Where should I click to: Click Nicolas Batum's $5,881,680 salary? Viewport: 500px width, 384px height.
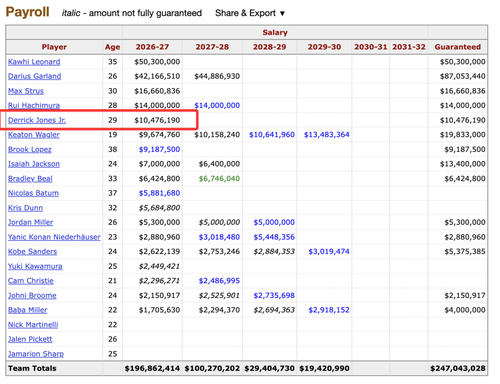(159, 193)
